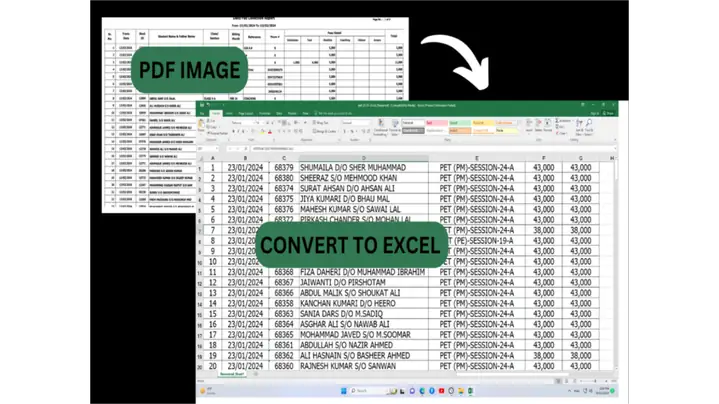This screenshot has height=404, width=719.
Task: Open the Name Box dropdown
Action: (x=217, y=149)
